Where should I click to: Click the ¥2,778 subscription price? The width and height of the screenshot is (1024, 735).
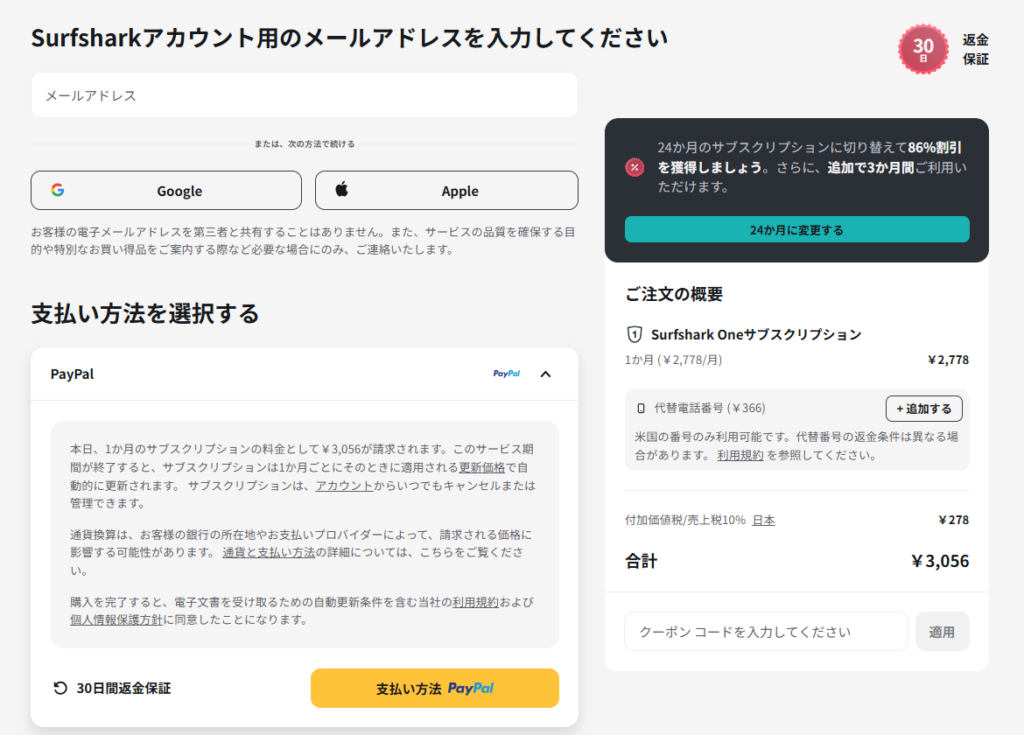[x=948, y=360]
